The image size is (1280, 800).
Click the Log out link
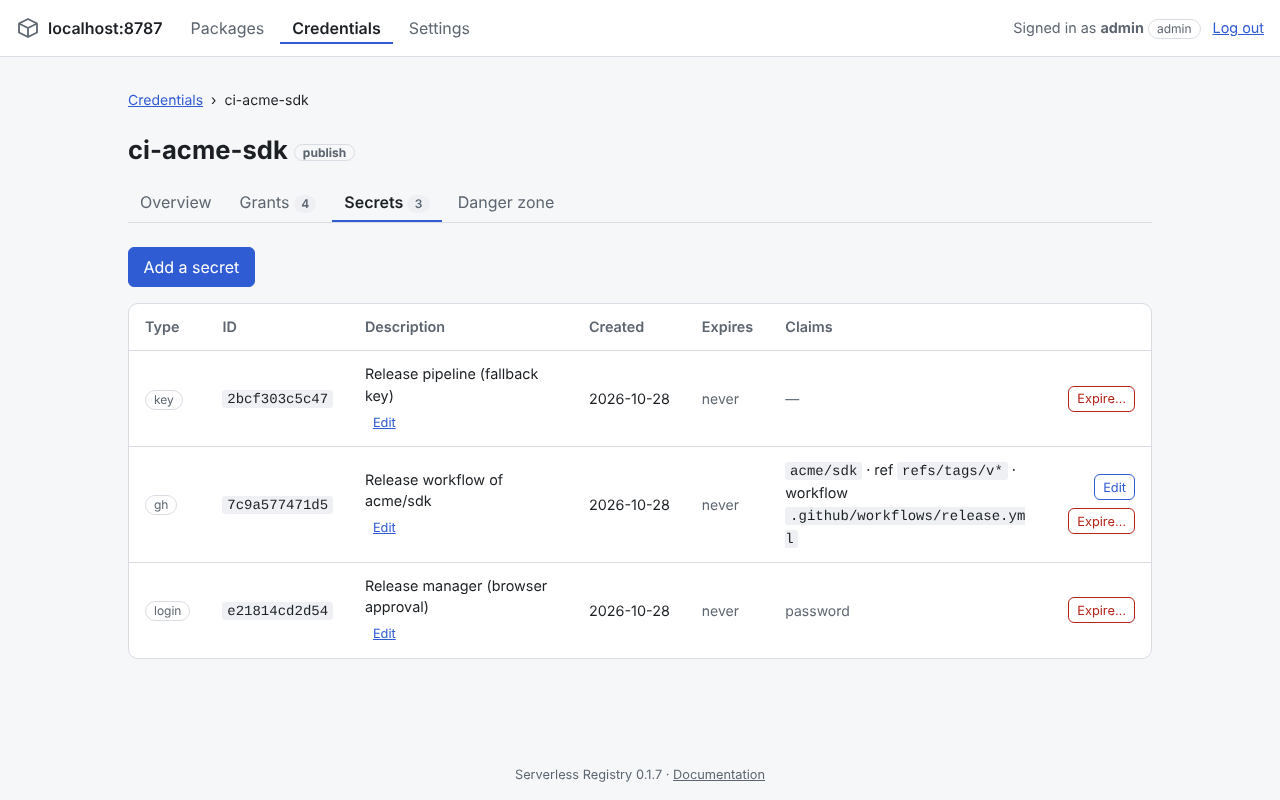(1238, 28)
